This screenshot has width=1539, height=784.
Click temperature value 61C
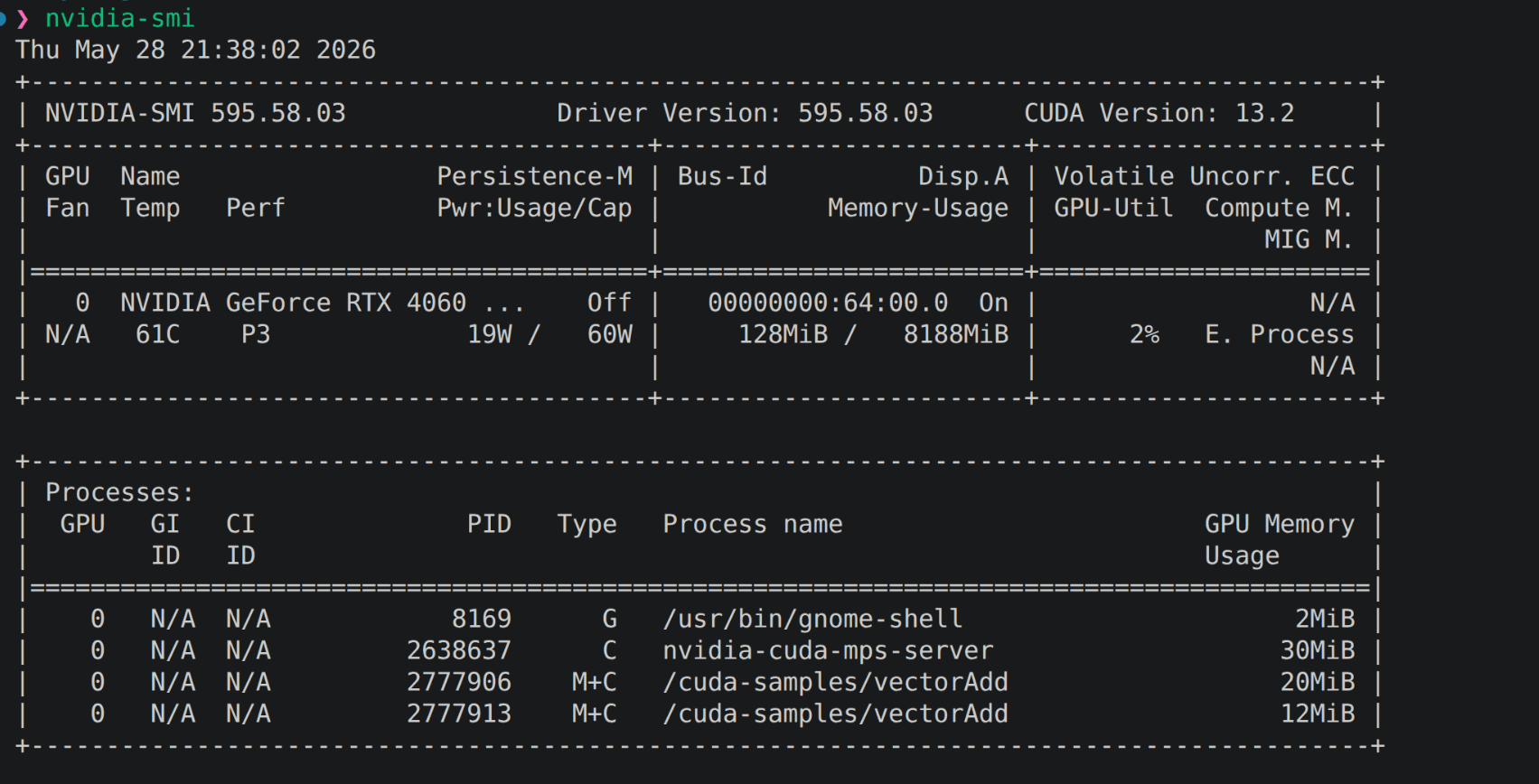157,334
